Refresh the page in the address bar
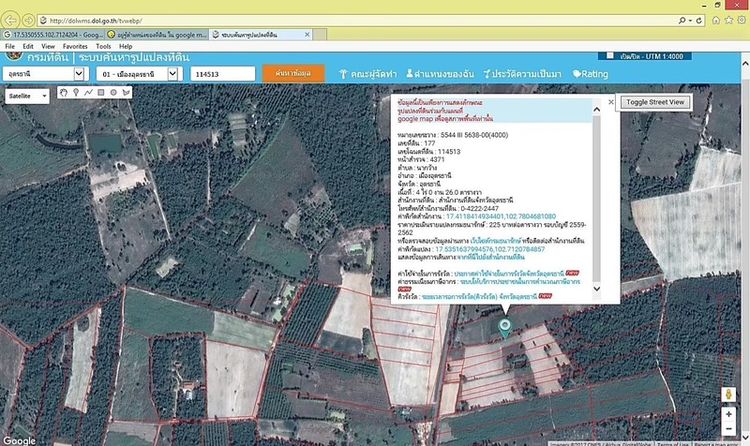The width and height of the screenshot is (750, 446). click(x=699, y=21)
